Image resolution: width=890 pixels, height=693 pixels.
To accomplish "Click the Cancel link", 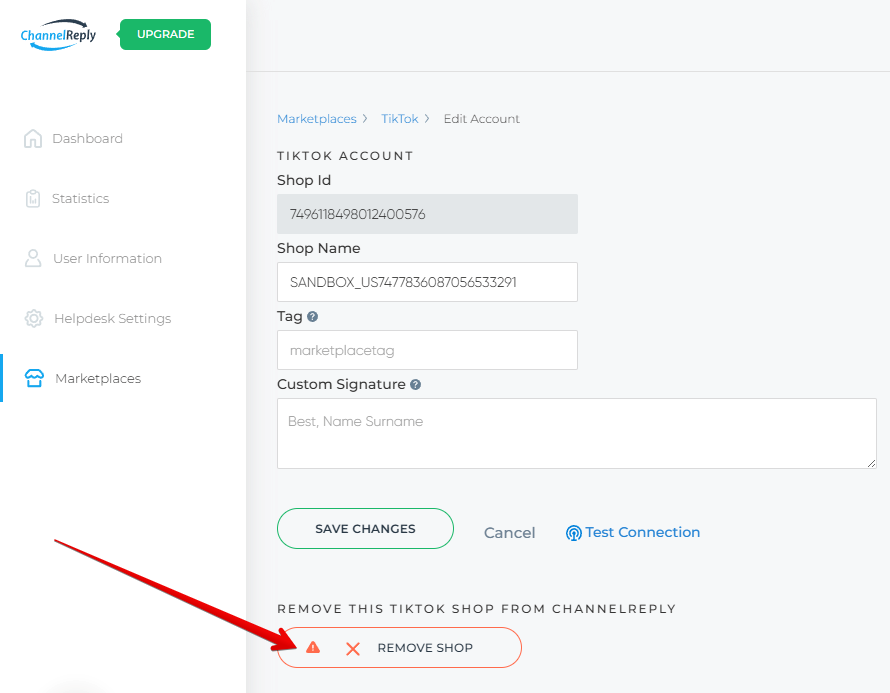I will (x=509, y=532).
